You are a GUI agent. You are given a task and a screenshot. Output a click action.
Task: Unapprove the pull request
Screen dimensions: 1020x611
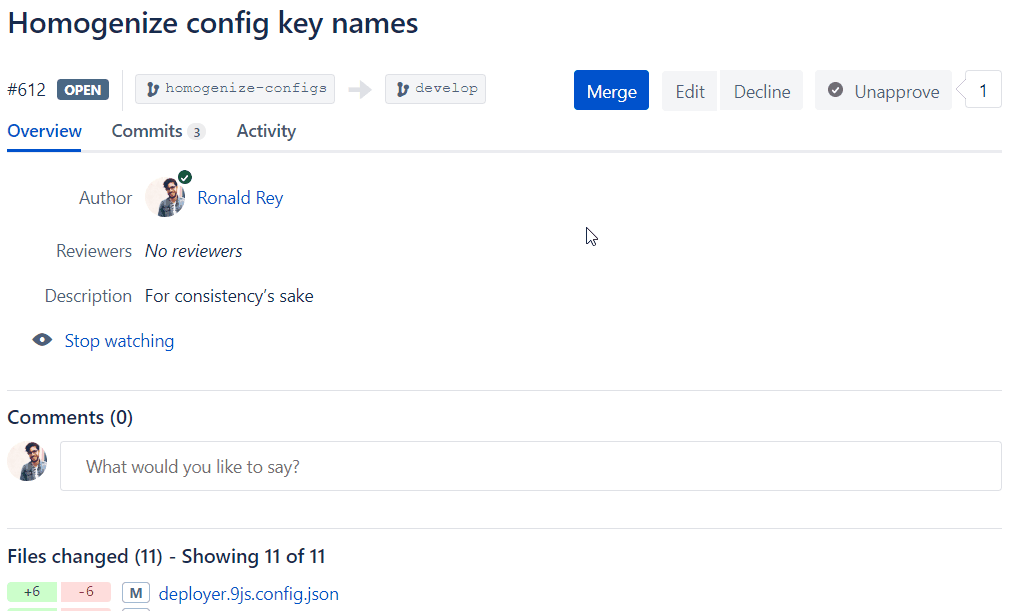pos(883,90)
